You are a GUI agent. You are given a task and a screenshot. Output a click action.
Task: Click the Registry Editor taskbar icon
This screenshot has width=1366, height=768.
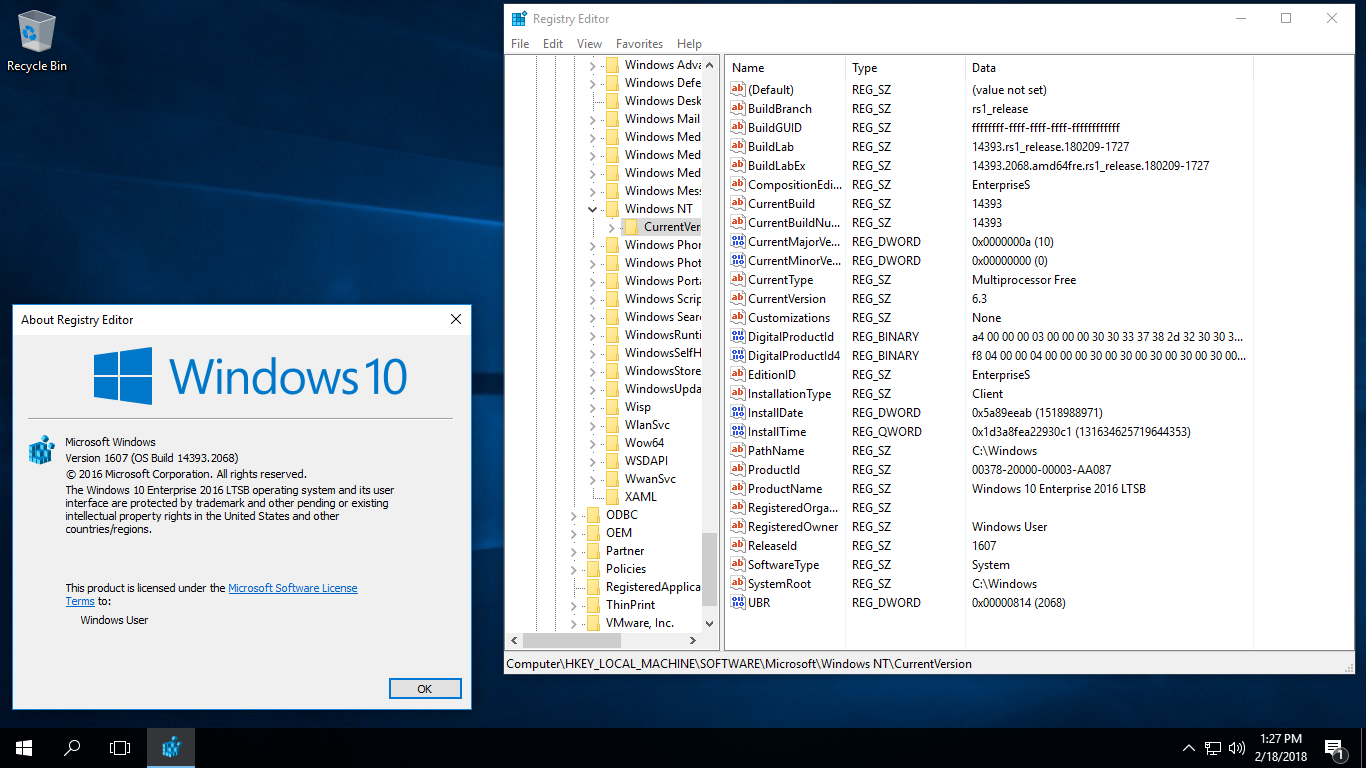(171, 747)
